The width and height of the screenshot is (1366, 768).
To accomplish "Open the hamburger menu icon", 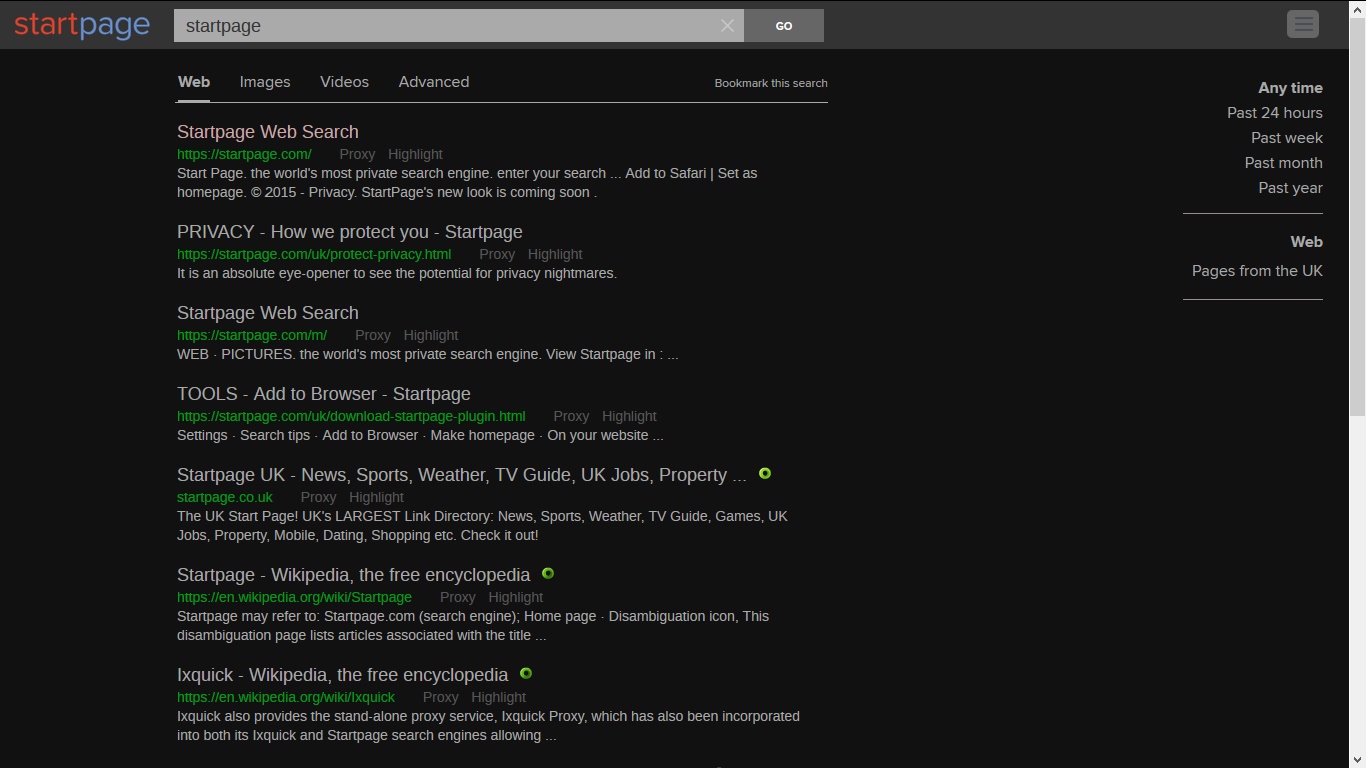I will (x=1303, y=24).
